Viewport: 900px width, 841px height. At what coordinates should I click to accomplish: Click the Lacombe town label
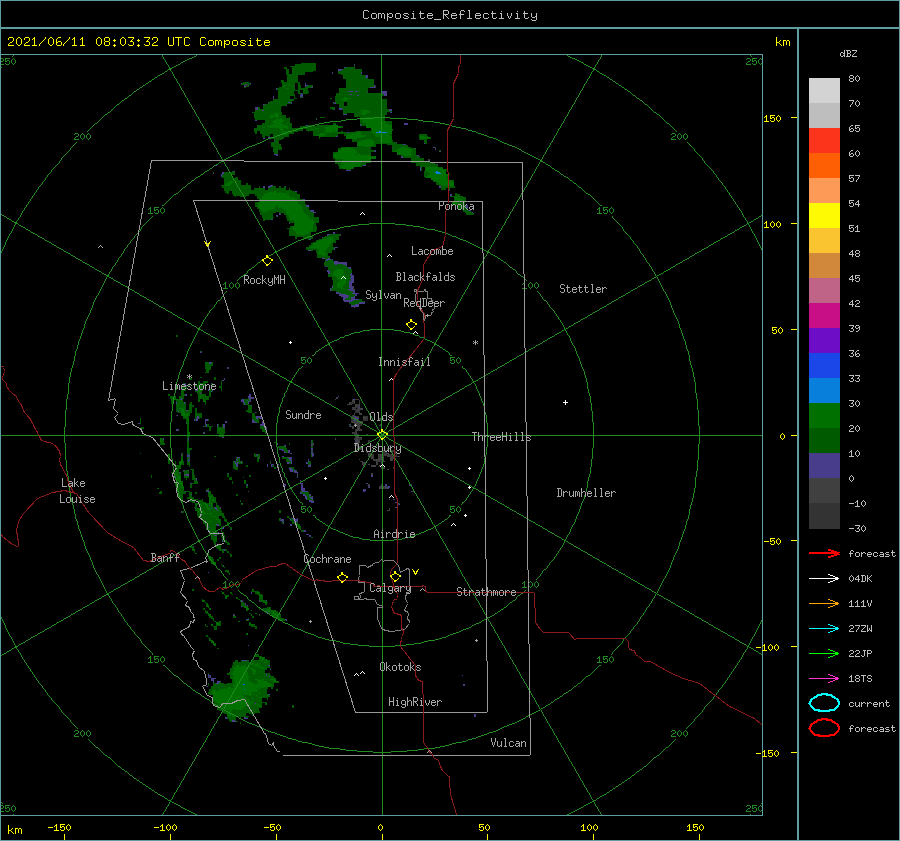(x=432, y=251)
